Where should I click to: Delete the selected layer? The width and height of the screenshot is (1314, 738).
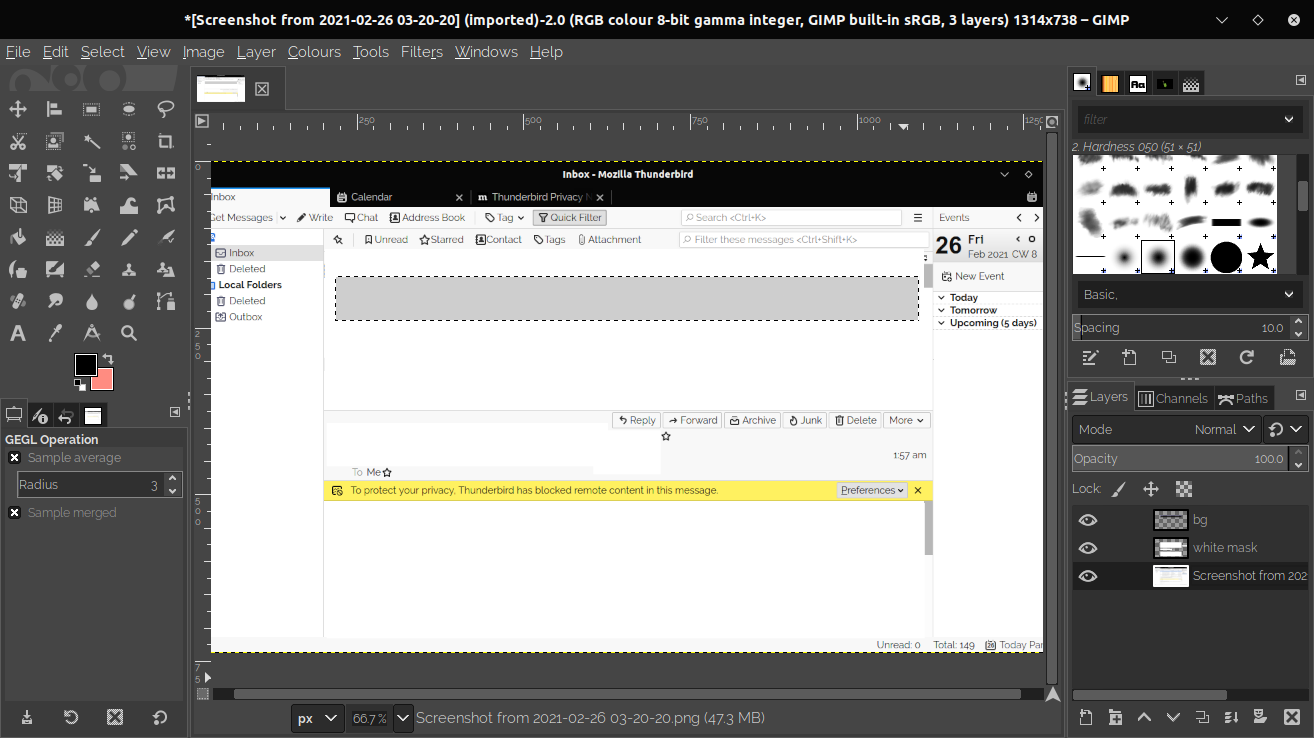[x=1290, y=717]
